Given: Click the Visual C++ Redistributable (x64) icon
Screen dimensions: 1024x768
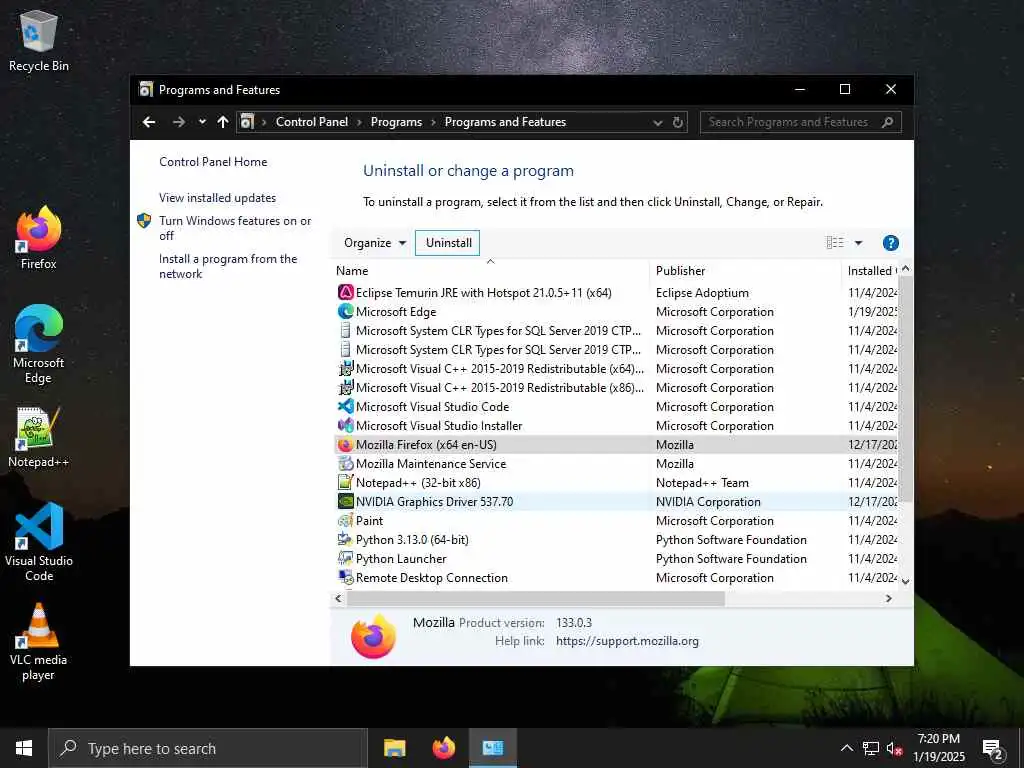Looking at the screenshot, I should [x=345, y=368].
